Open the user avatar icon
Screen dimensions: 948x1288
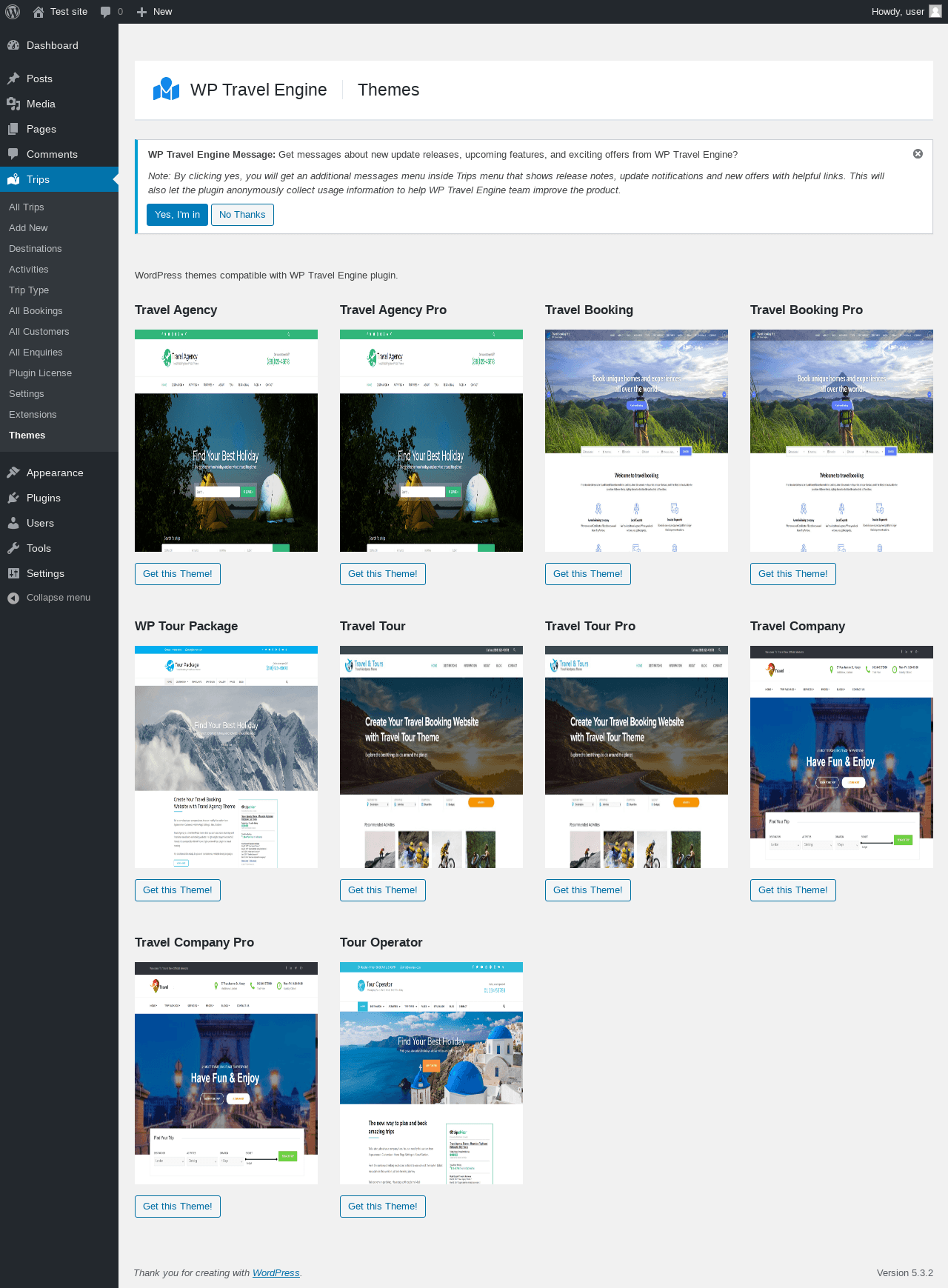tap(935, 12)
